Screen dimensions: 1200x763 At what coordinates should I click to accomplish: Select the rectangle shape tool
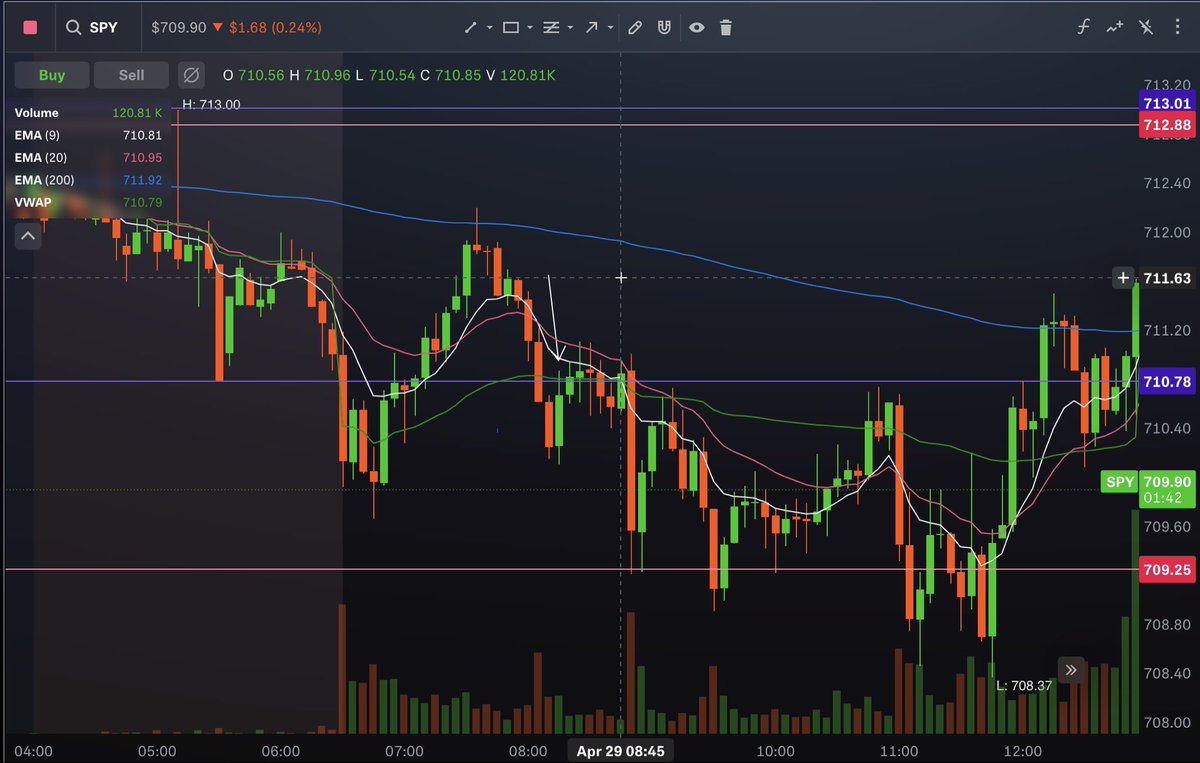[x=510, y=28]
